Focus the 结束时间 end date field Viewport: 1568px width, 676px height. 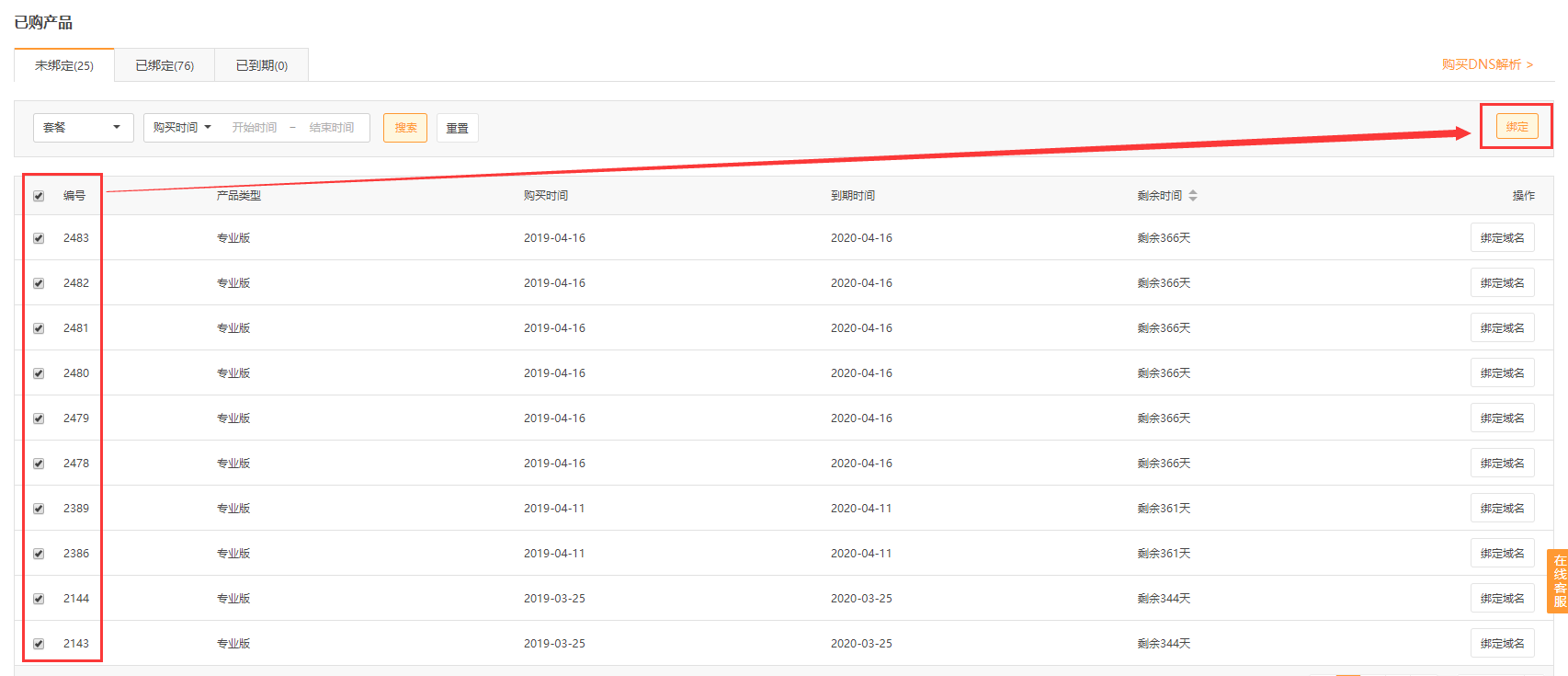point(332,128)
